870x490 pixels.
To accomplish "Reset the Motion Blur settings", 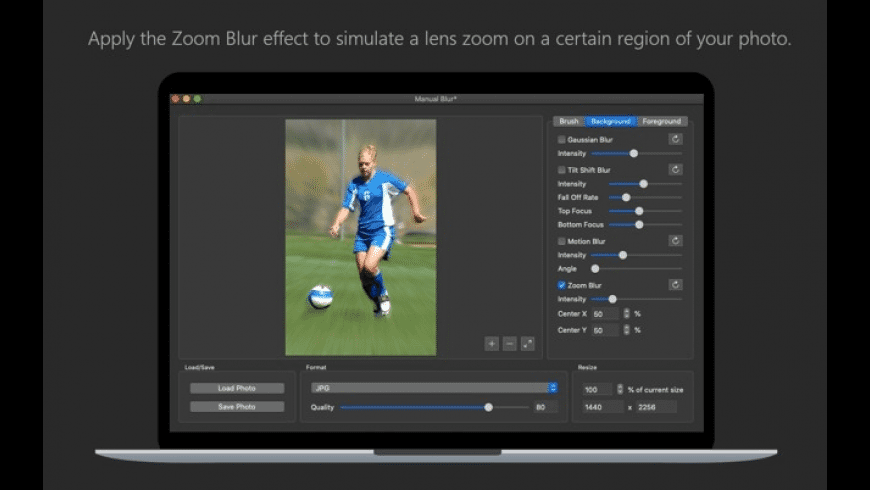I will coord(675,241).
